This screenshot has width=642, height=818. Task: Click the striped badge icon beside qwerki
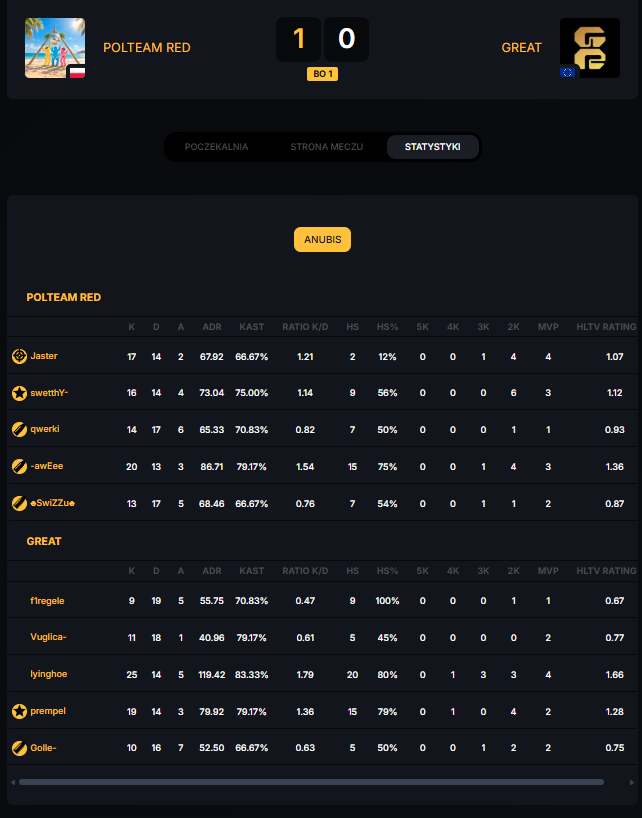19,429
